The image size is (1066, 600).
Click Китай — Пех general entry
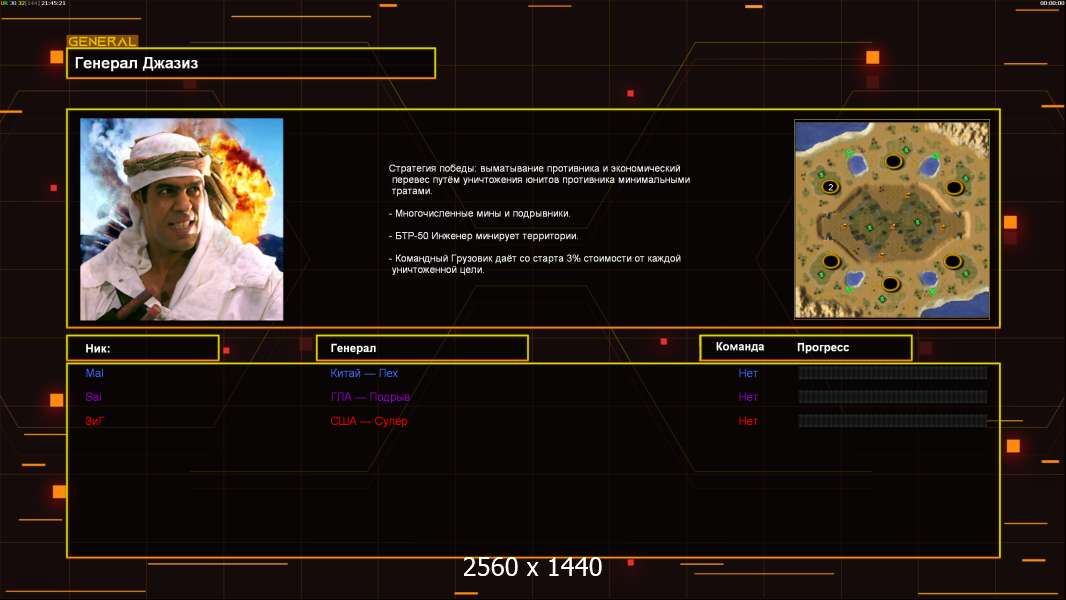(x=364, y=373)
